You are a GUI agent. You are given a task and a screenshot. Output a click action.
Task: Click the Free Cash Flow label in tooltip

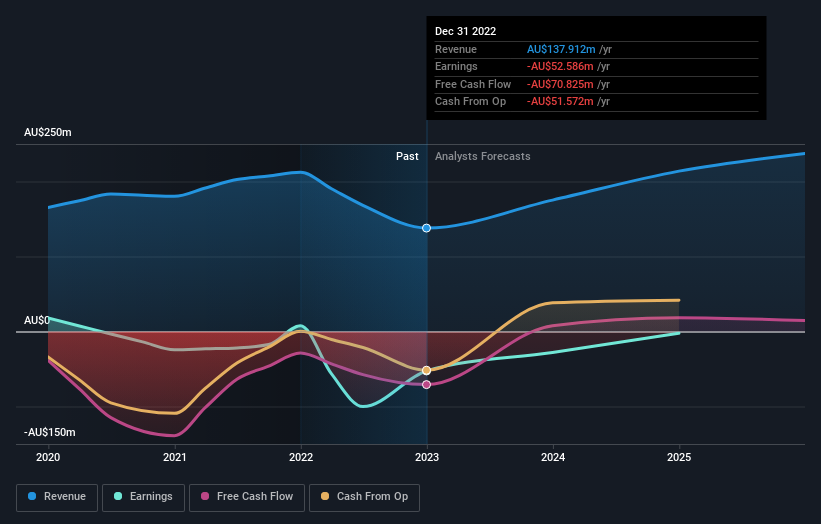[x=473, y=84]
